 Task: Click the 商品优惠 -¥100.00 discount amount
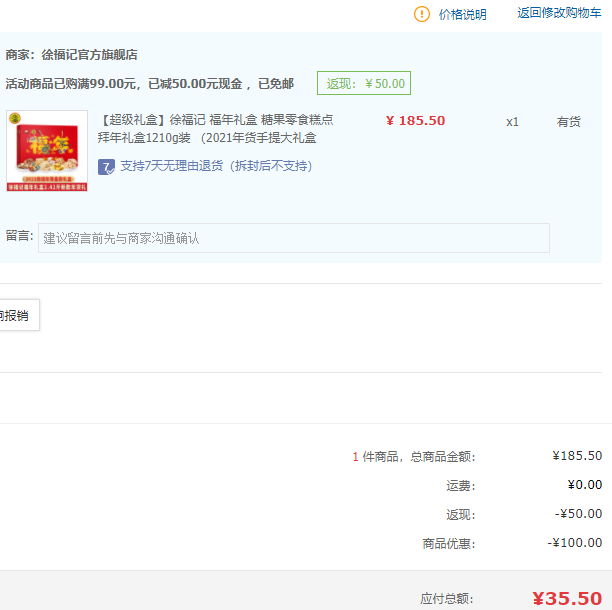[x=575, y=543]
